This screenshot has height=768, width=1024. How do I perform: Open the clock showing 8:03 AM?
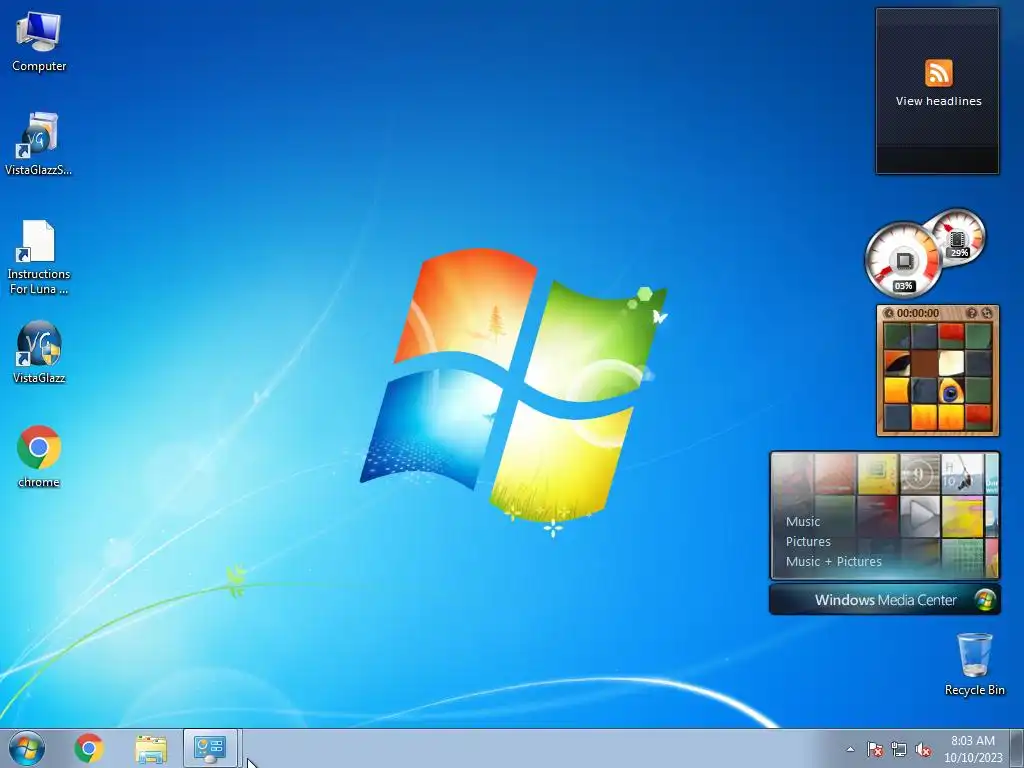[x=973, y=749]
